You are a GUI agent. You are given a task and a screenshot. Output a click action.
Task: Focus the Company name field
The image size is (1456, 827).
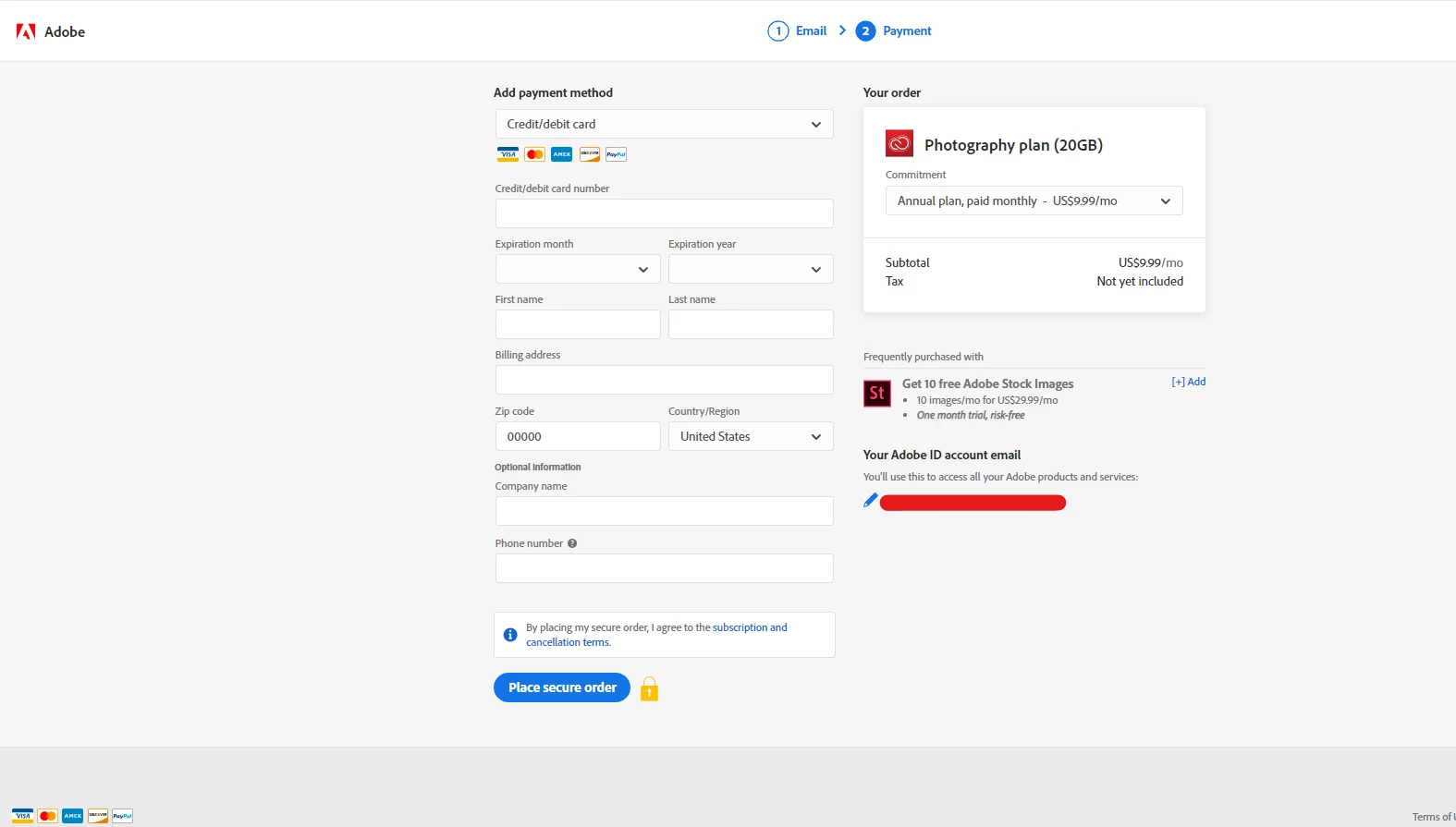(x=664, y=511)
